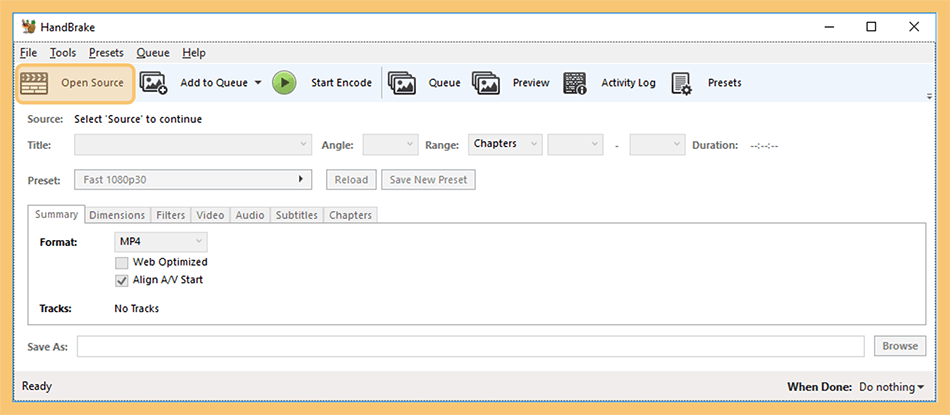Click the HandBrake app logo in title bar

point(28,27)
